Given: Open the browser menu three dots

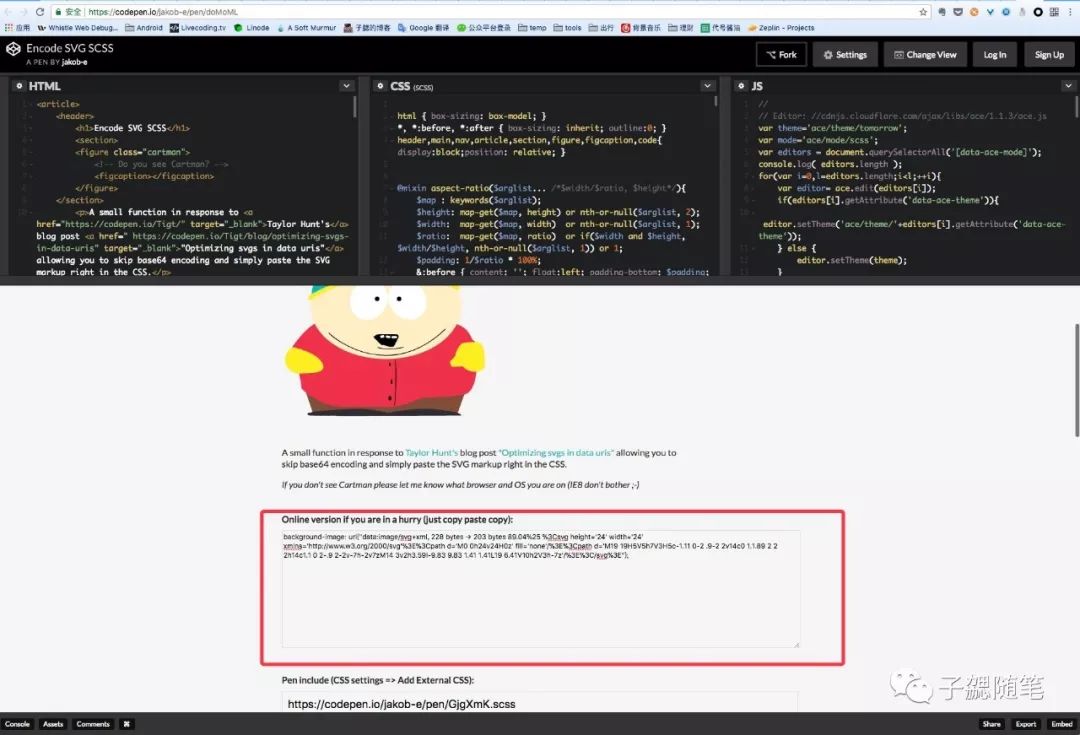Looking at the screenshot, I should pos(1070,12).
